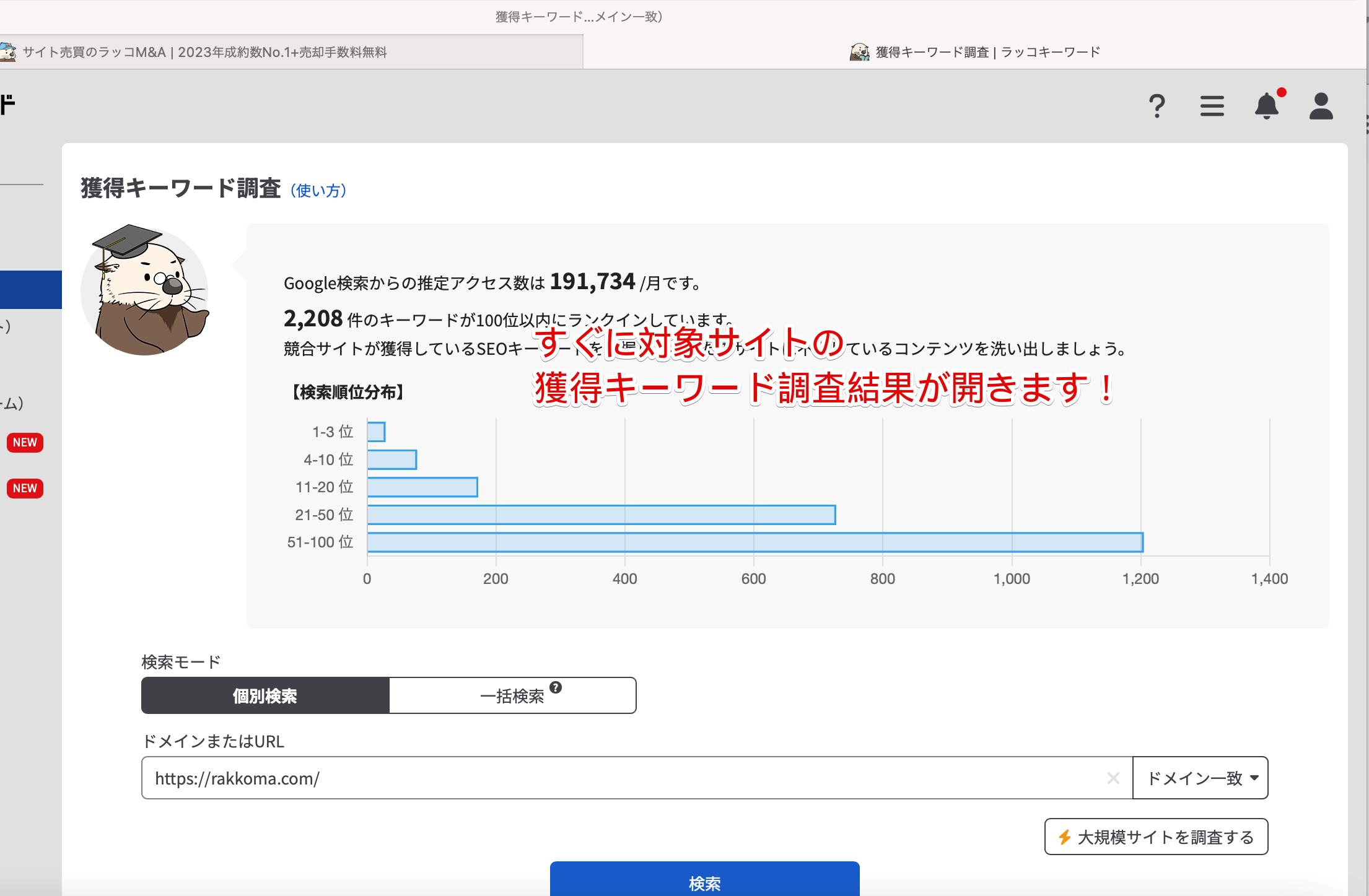Switch to 一括検索 search mode

coord(512,695)
